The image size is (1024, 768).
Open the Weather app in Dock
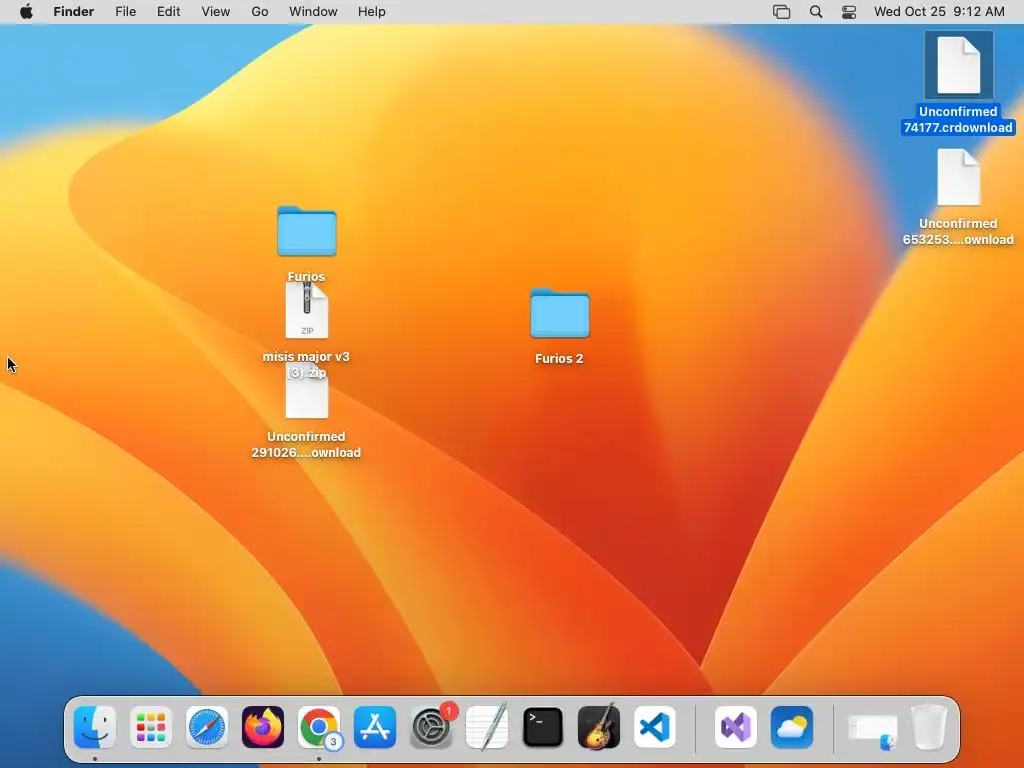pyautogui.click(x=792, y=727)
